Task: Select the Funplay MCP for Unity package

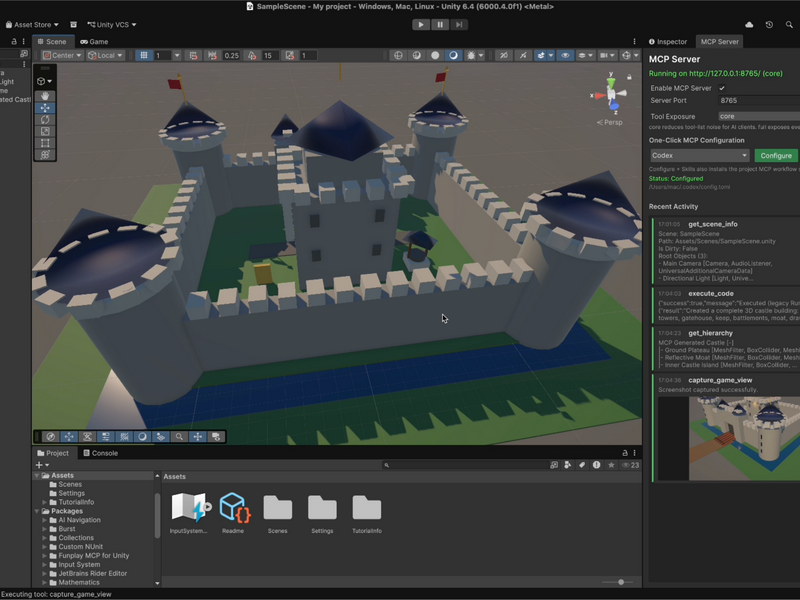Action: click(x=94, y=556)
